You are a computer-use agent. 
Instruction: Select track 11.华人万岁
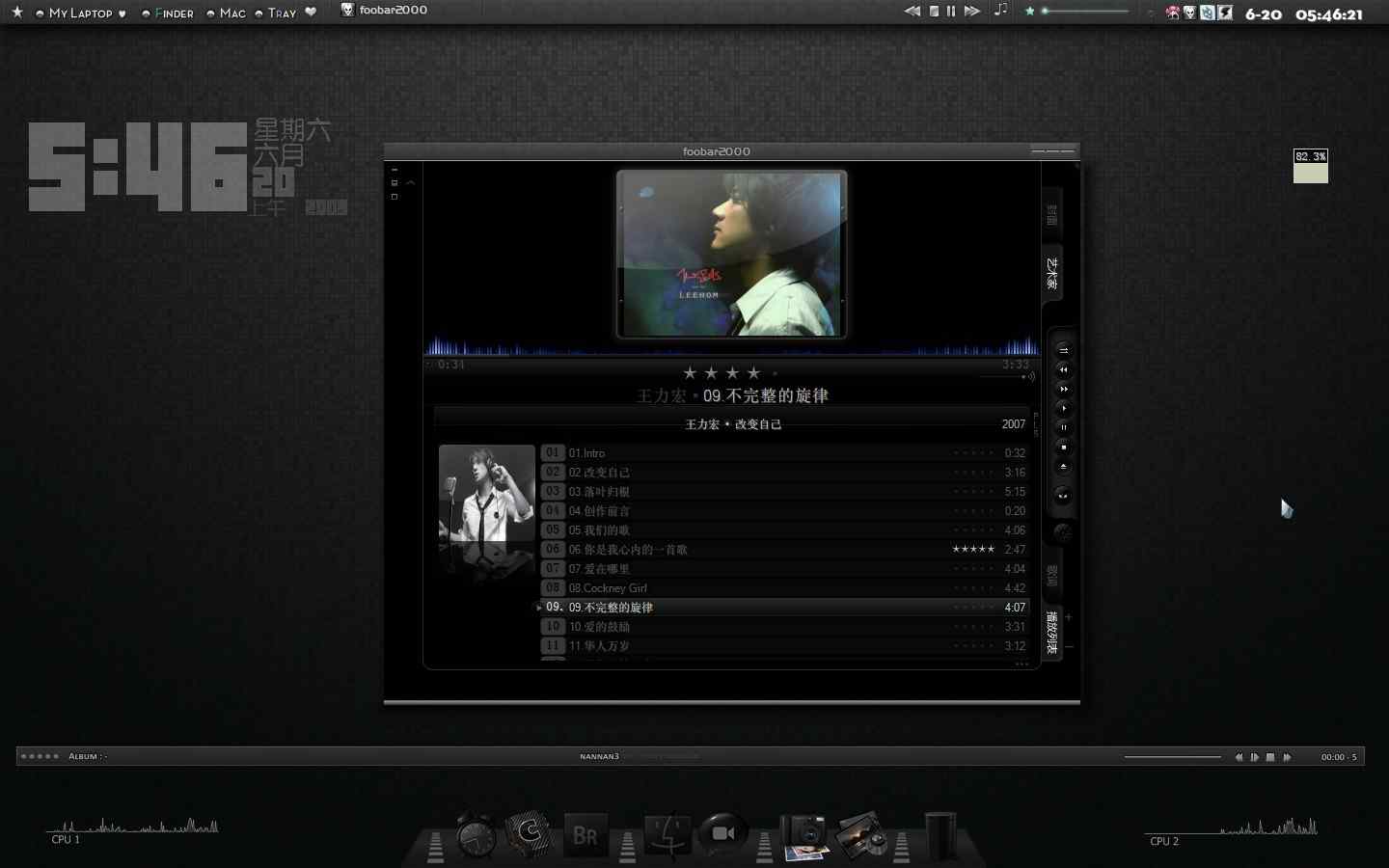tap(784, 646)
